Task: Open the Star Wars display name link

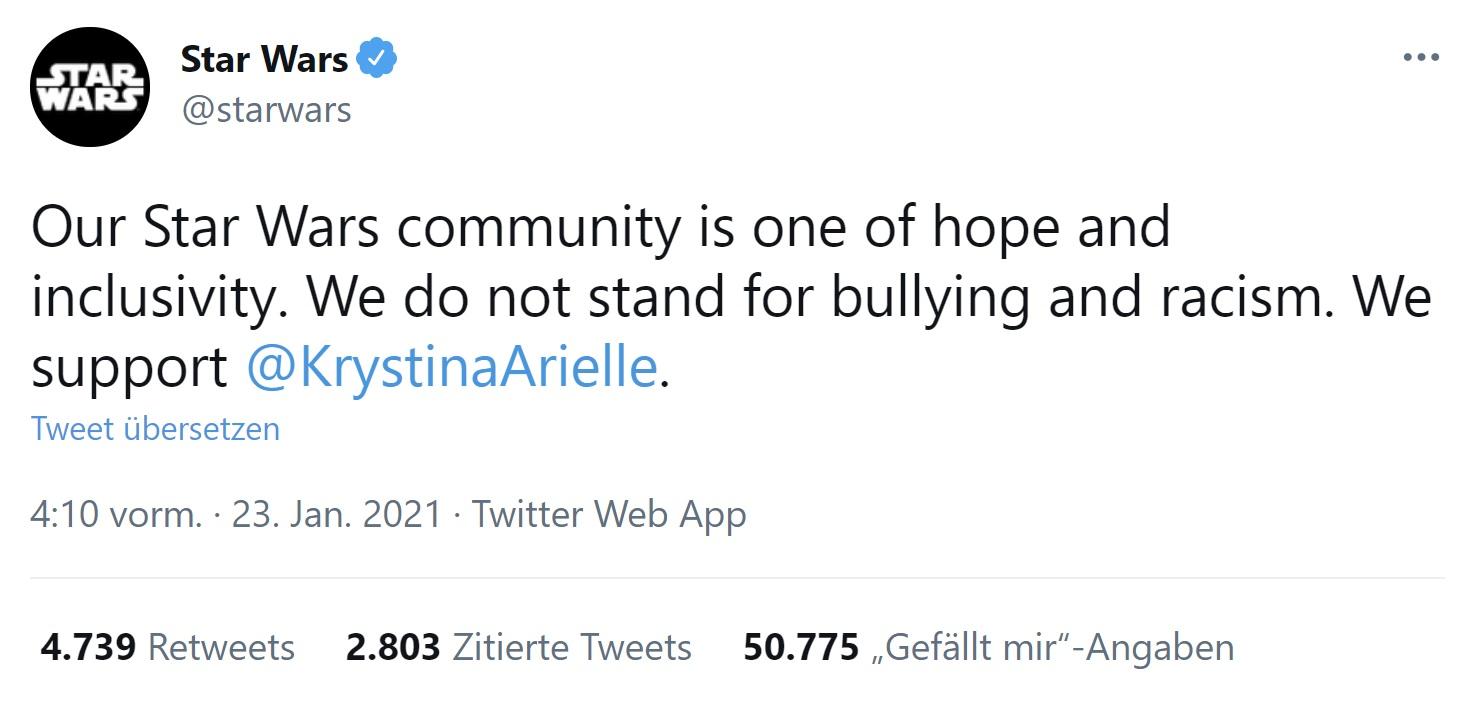Action: coord(264,59)
